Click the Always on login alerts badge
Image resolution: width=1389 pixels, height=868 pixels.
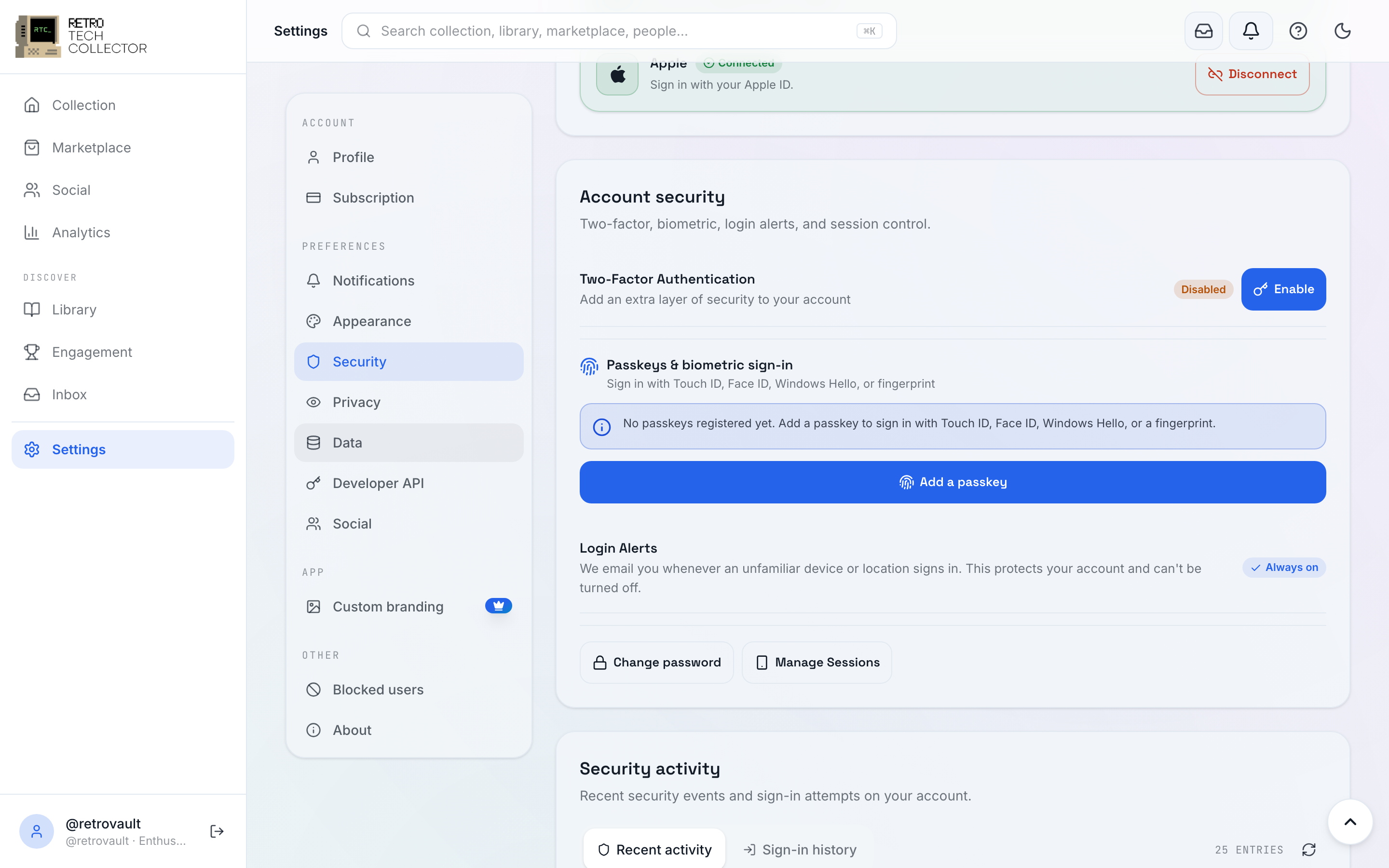click(1284, 567)
